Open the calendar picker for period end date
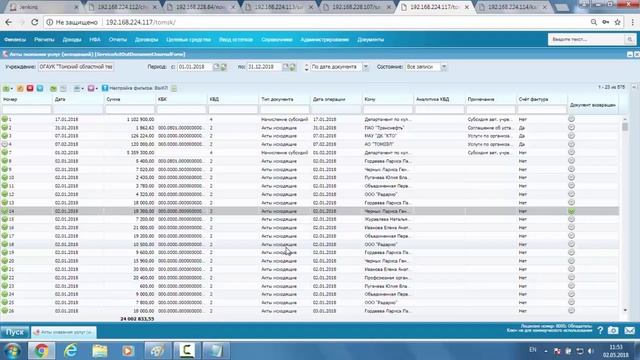The height and width of the screenshot is (360, 640). click(285, 67)
